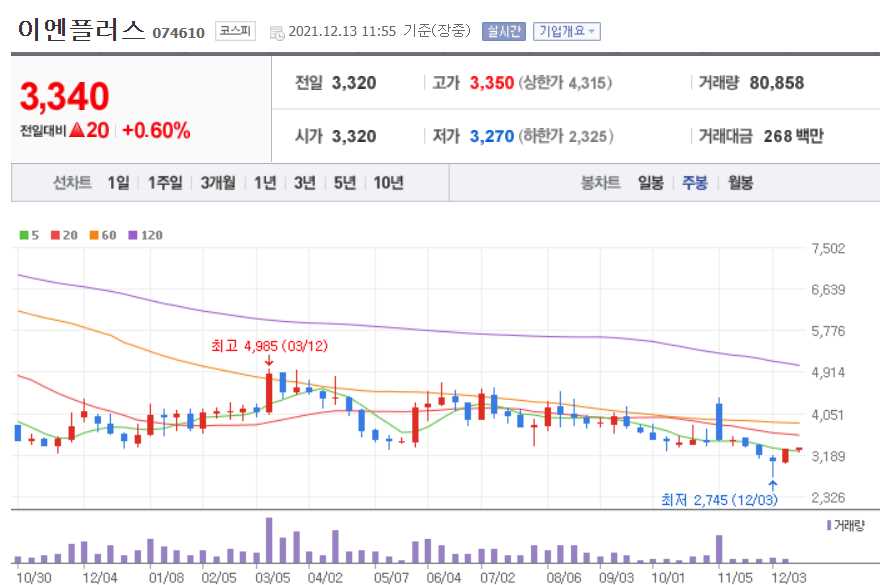880x585 pixels.
Task: Click the orange 60-period moving average swatch
Action: click(94, 235)
